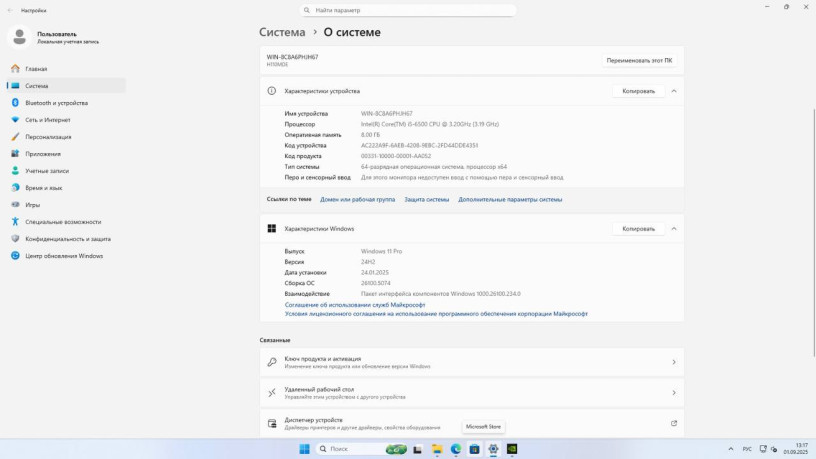Click the device specifications info icon
This screenshot has height=459, width=816.
[272, 91]
